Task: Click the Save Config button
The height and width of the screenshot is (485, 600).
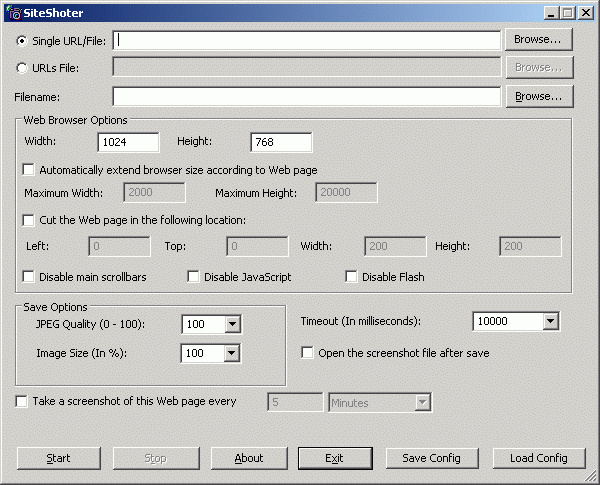Action: (x=432, y=458)
